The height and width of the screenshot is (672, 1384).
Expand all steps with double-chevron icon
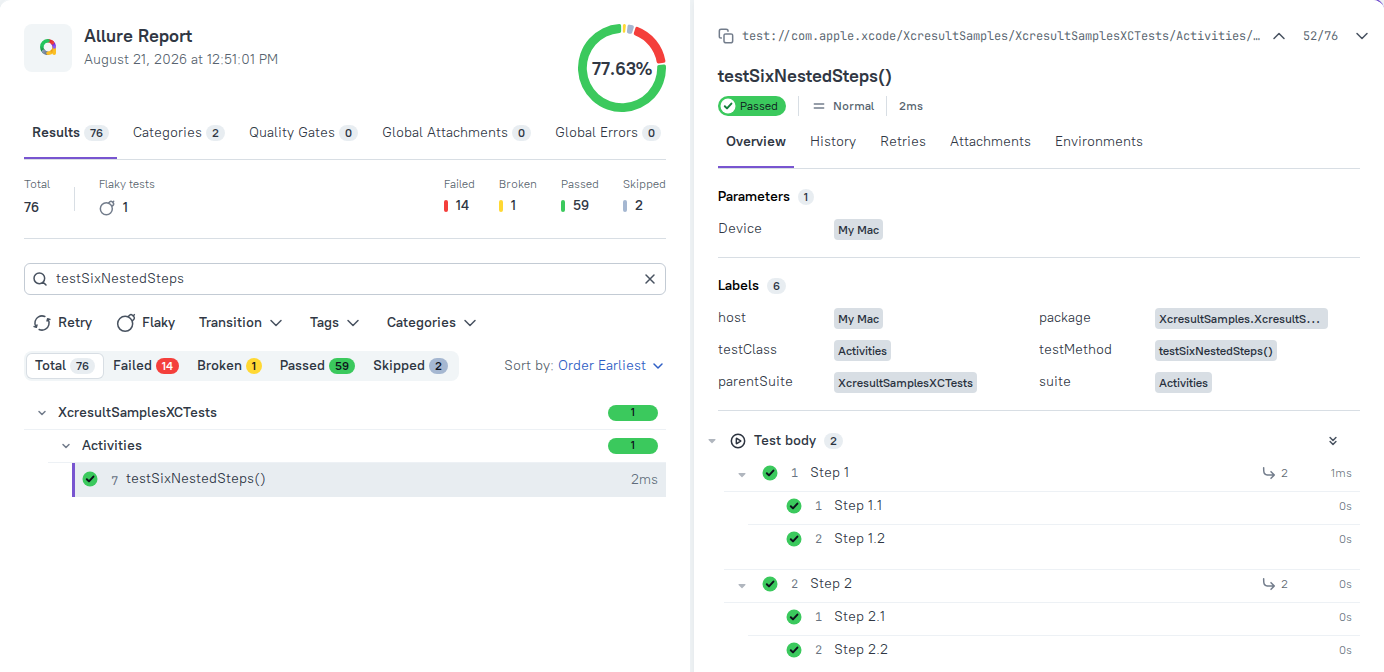point(1332,441)
